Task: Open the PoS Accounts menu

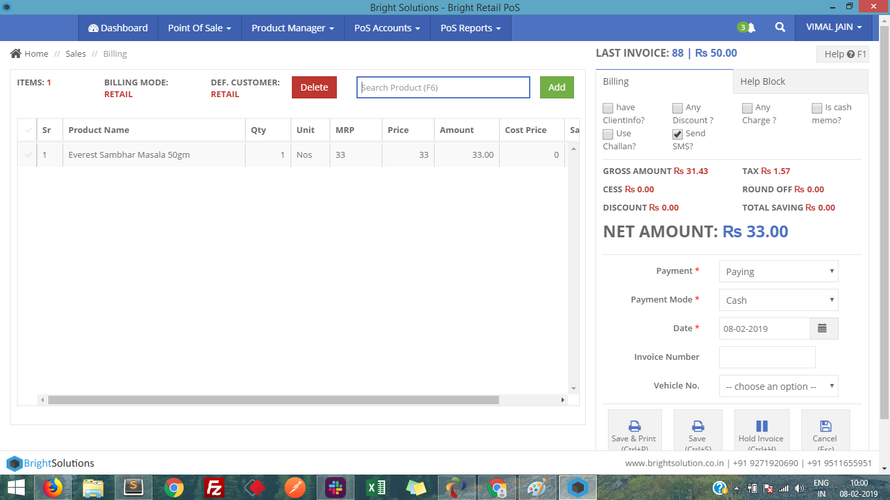Action: pos(387,28)
